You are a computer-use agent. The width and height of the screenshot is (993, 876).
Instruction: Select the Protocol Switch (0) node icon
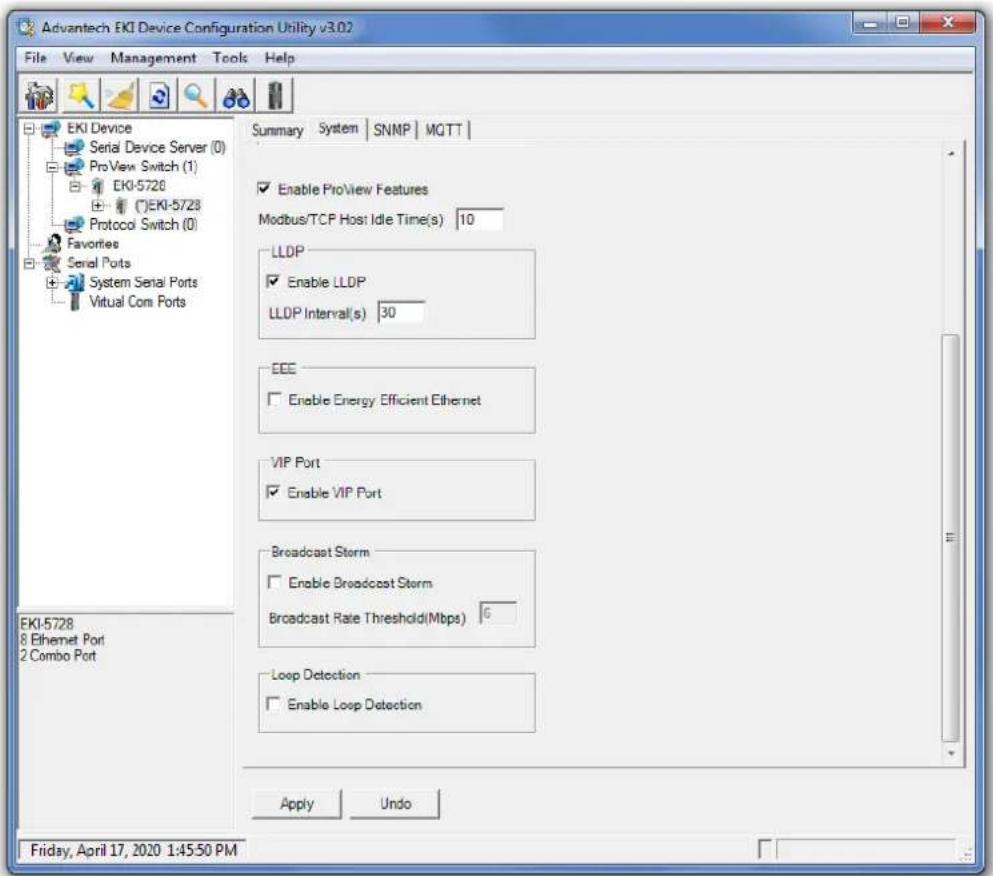(74, 224)
